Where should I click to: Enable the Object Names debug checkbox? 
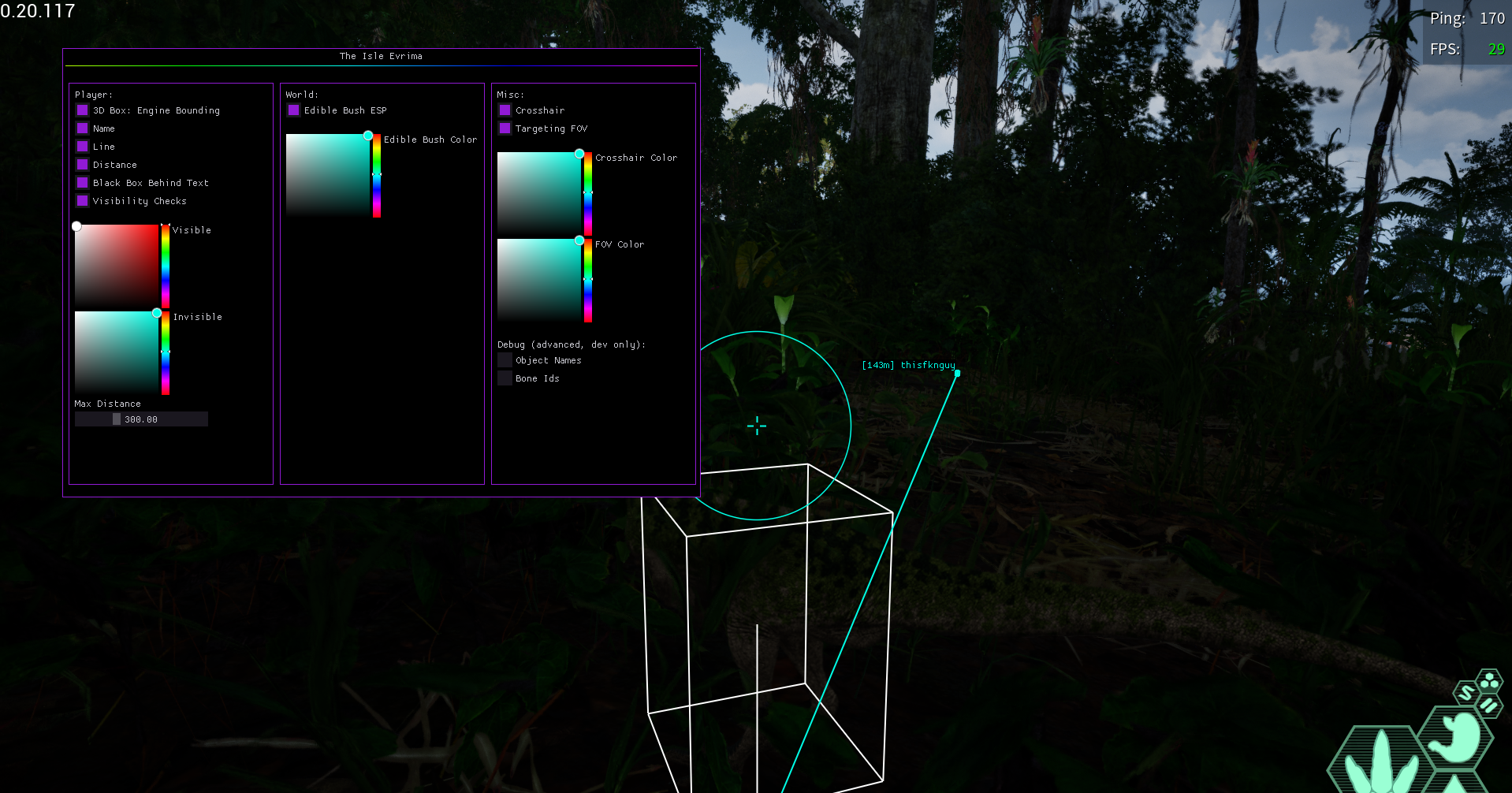click(505, 360)
